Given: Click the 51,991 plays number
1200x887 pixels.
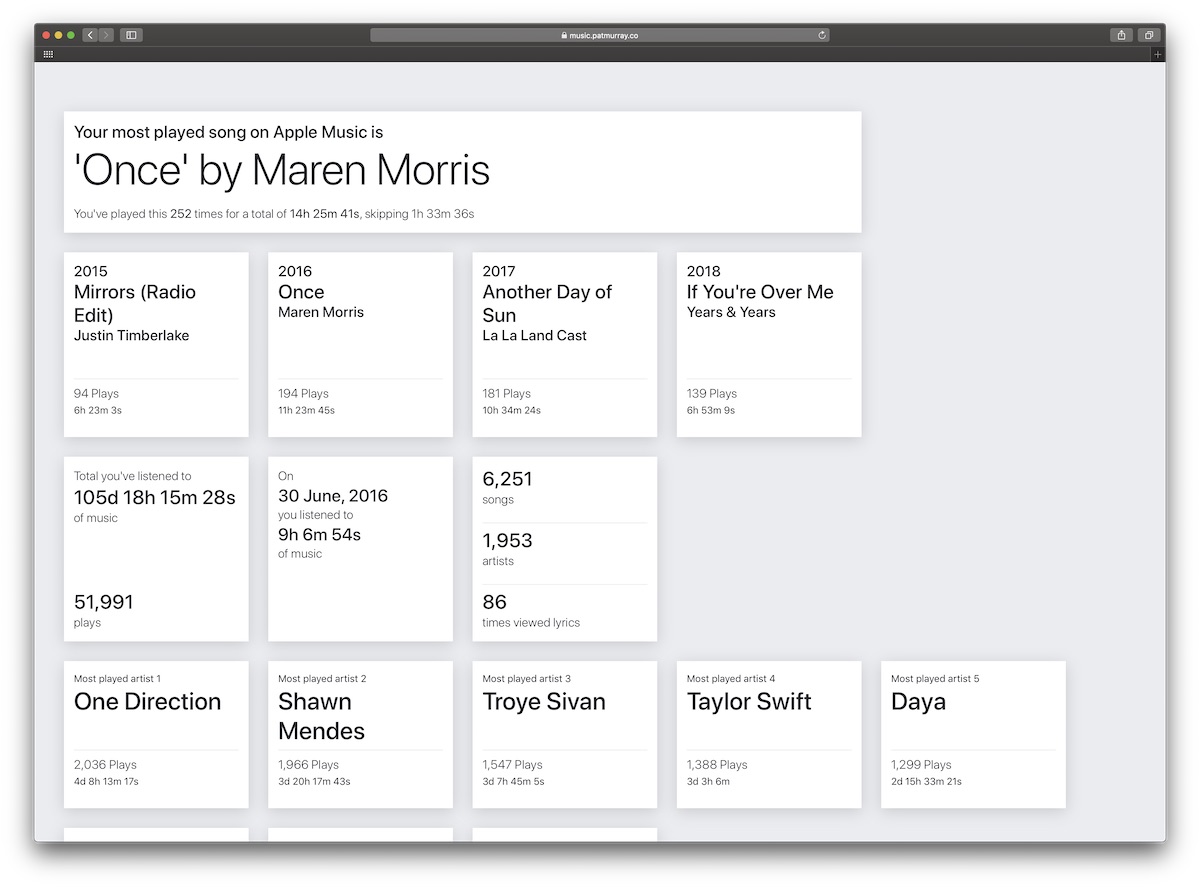Looking at the screenshot, I should tap(103, 602).
